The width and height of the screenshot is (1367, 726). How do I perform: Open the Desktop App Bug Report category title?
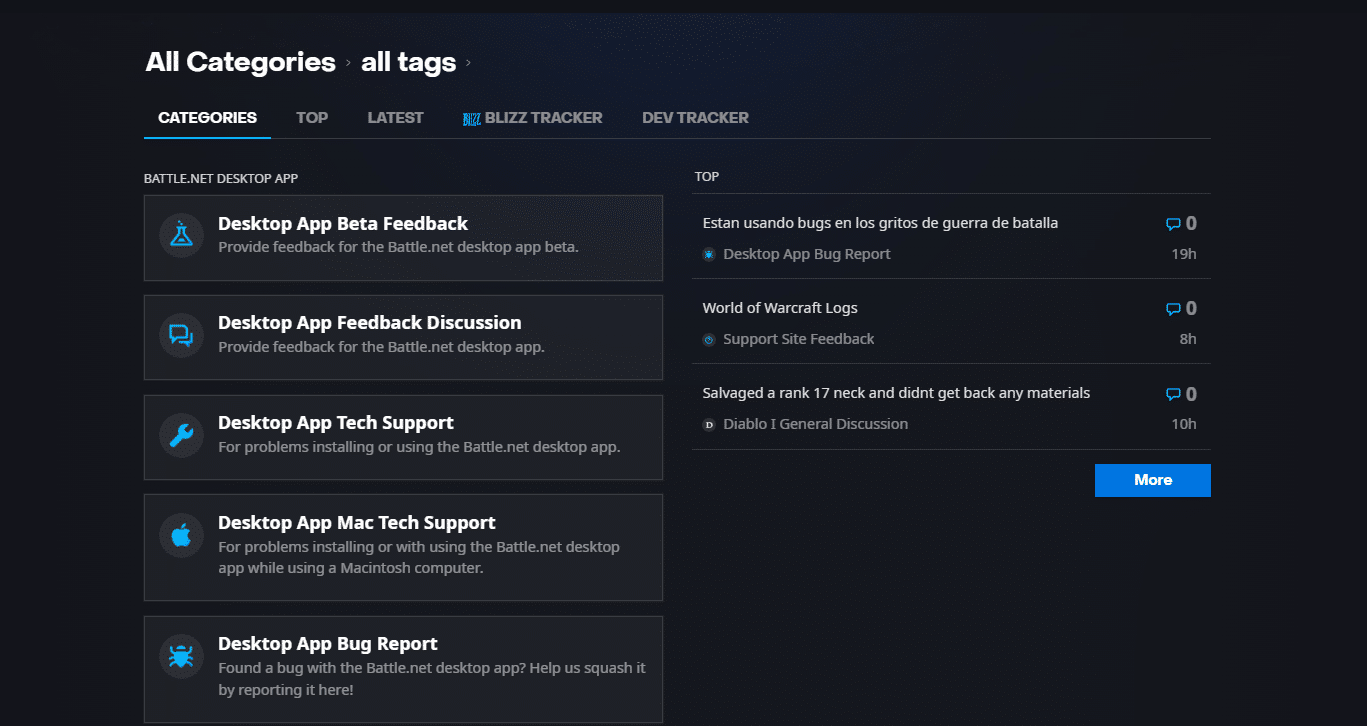[x=328, y=644]
